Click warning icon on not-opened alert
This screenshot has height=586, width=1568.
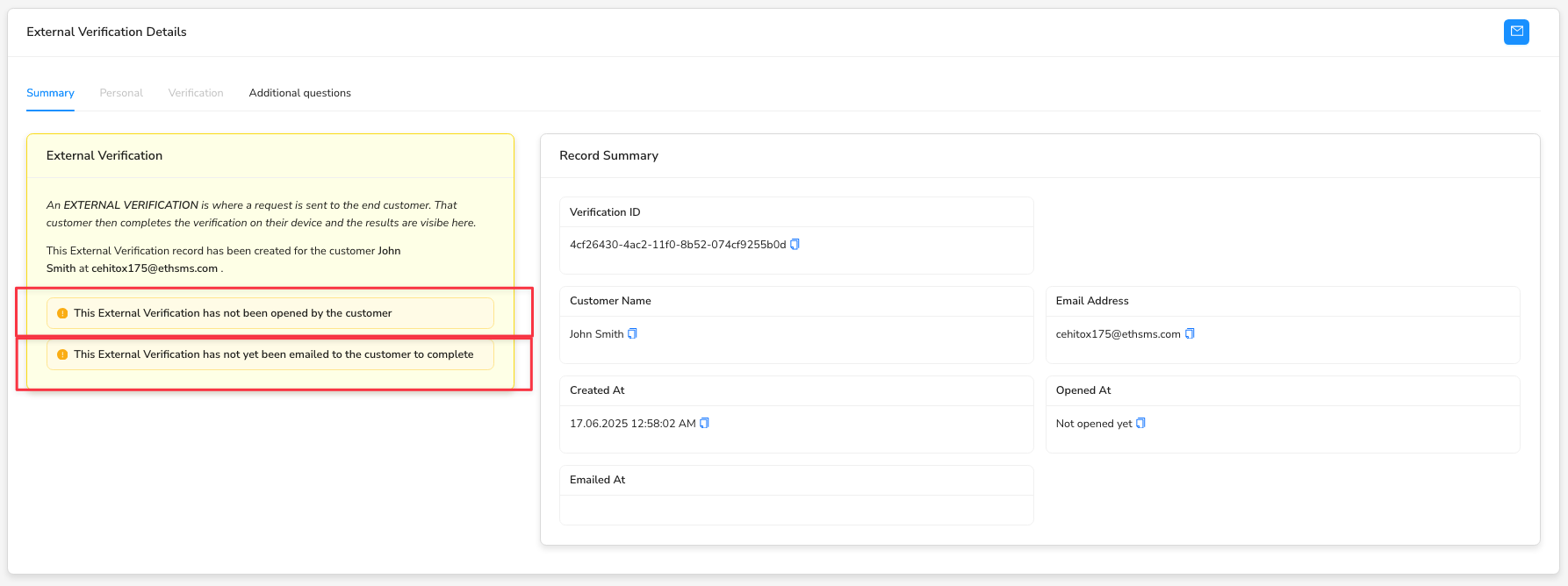62,313
